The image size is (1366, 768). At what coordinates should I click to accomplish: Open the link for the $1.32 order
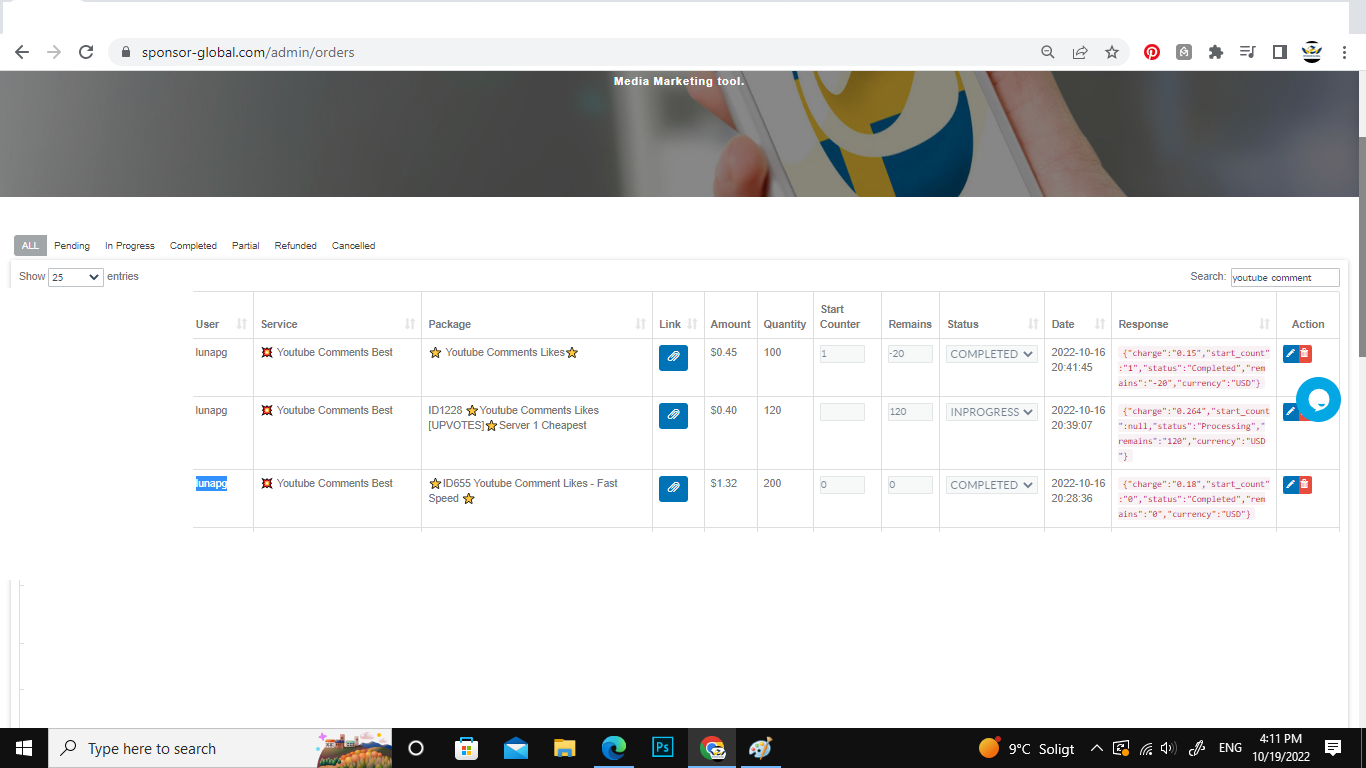[x=673, y=488]
